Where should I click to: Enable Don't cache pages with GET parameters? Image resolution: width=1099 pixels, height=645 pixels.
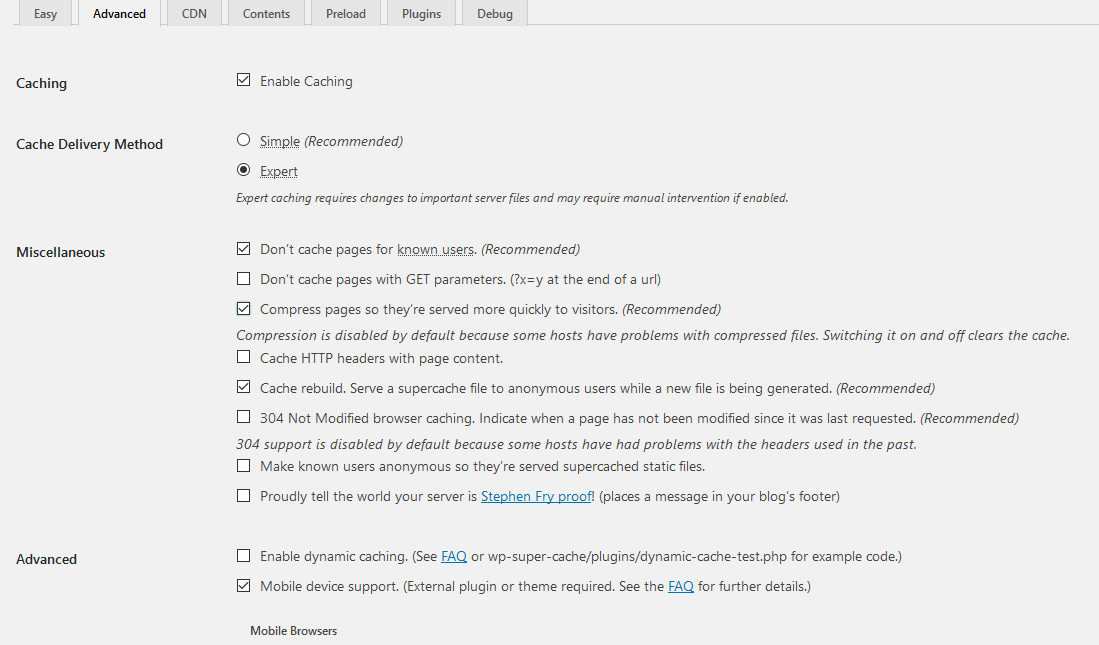click(x=244, y=278)
